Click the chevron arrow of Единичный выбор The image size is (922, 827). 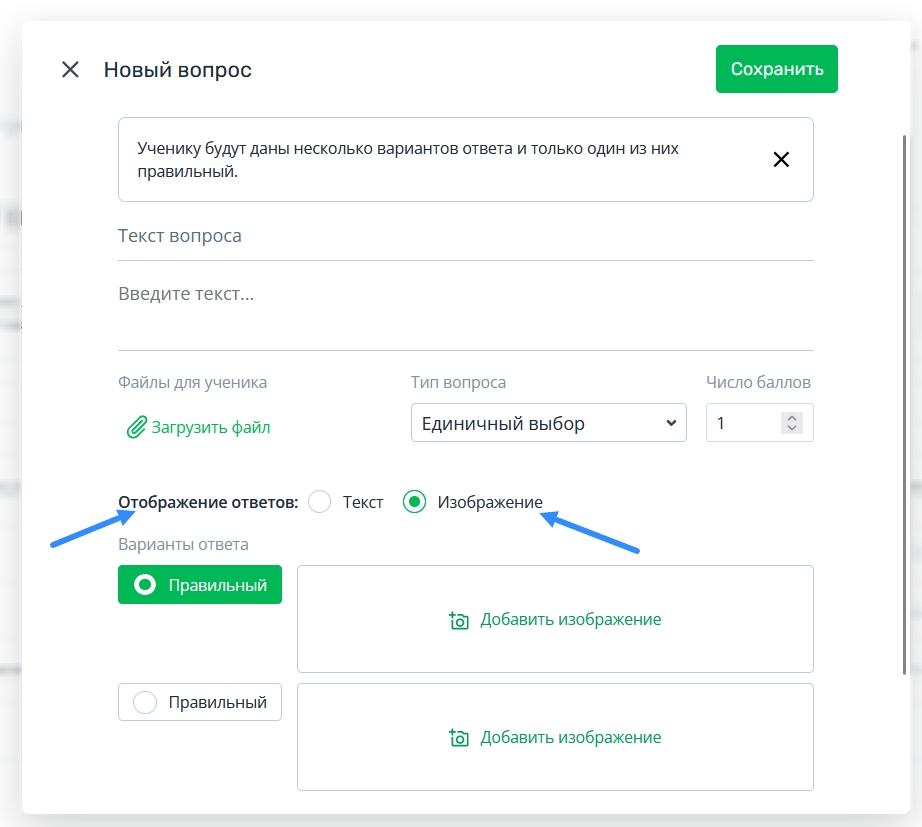point(671,423)
